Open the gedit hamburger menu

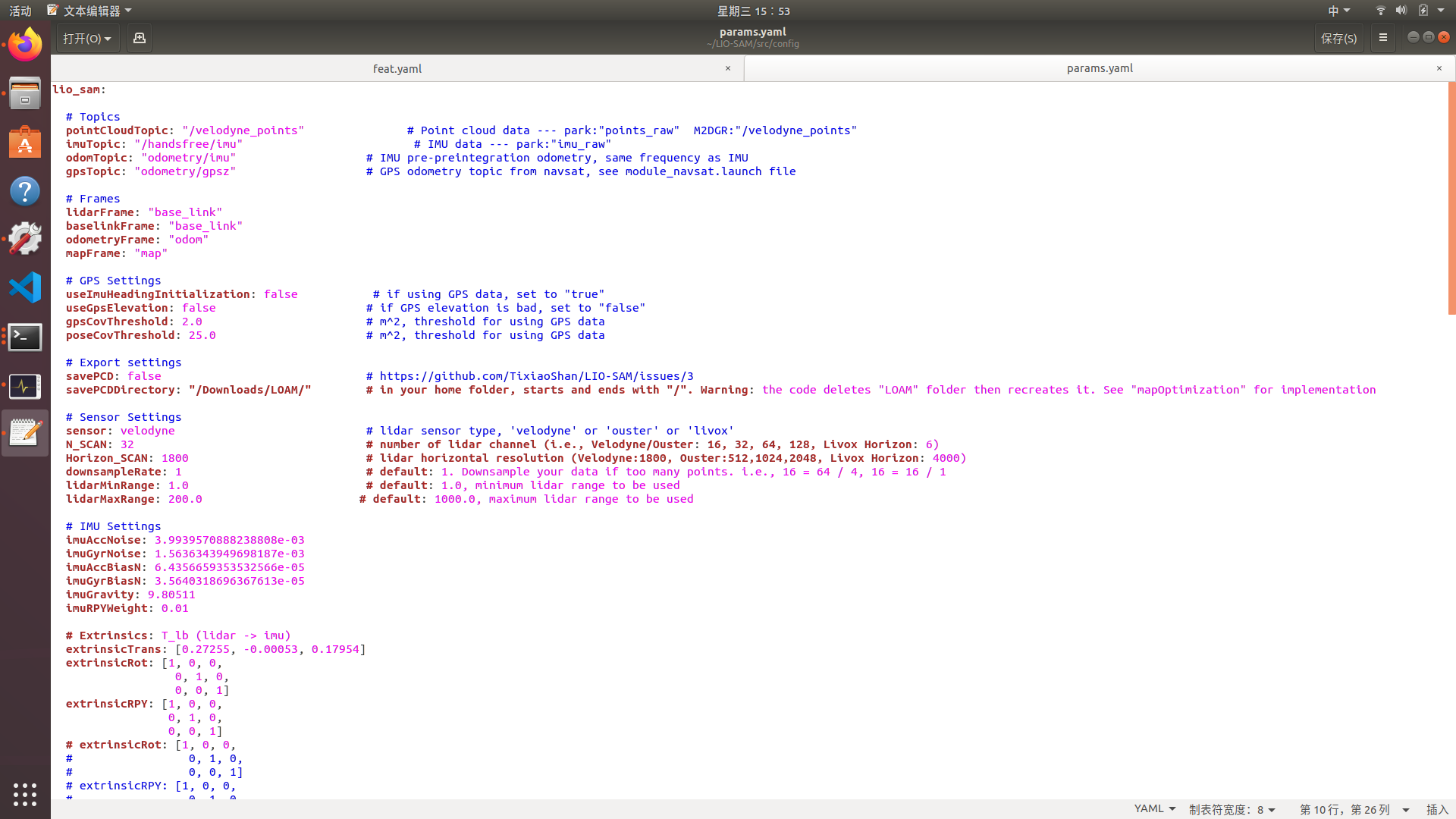point(1382,37)
